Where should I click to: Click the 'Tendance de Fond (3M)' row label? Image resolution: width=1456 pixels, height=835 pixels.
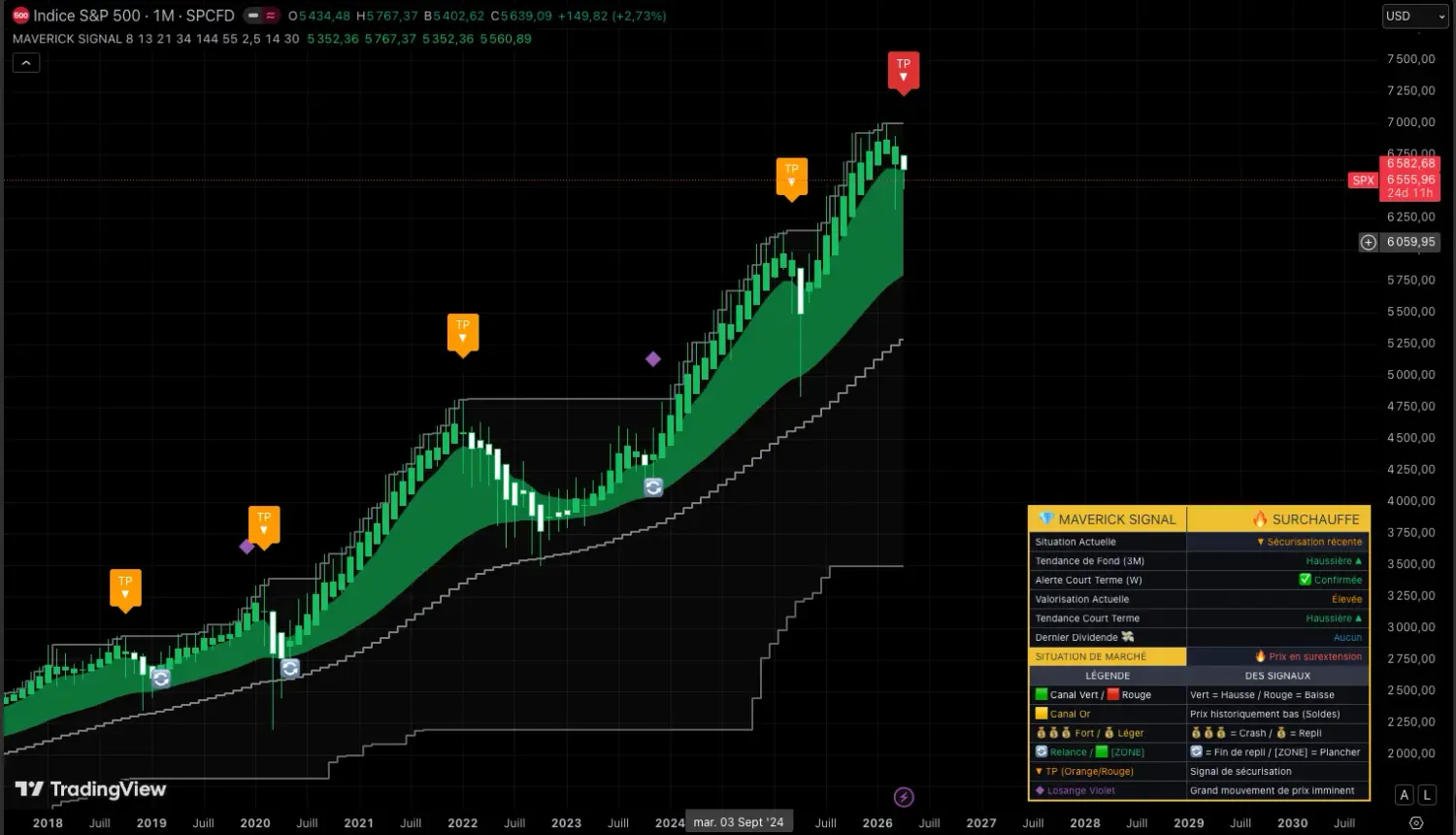(x=1089, y=561)
